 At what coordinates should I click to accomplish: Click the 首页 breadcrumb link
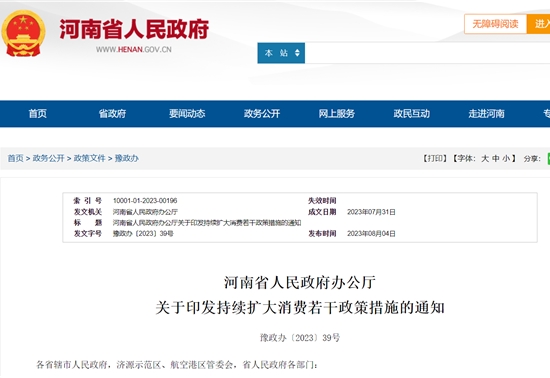coord(15,158)
